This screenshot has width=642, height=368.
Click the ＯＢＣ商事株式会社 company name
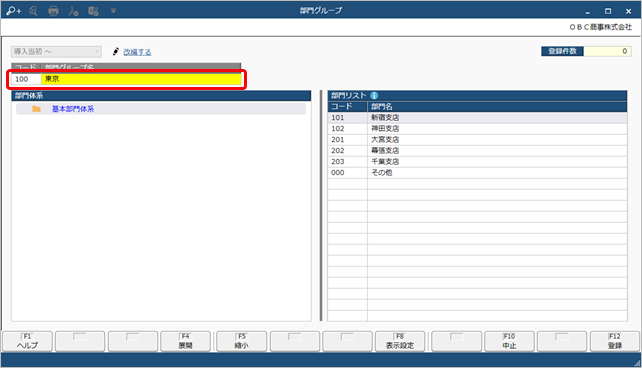point(601,27)
